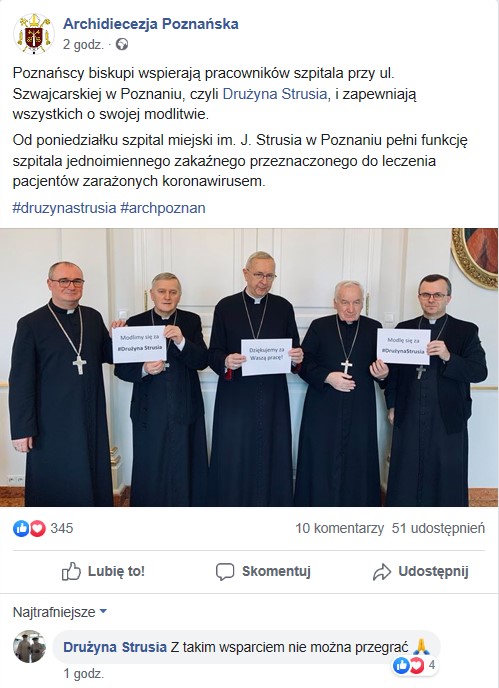Open the bishops group photo
The image size is (499, 688).
249,368
